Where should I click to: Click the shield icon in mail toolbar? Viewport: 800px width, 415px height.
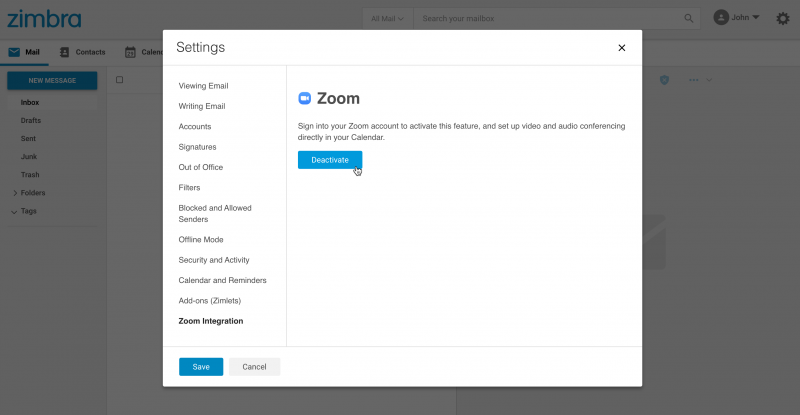[x=664, y=80]
